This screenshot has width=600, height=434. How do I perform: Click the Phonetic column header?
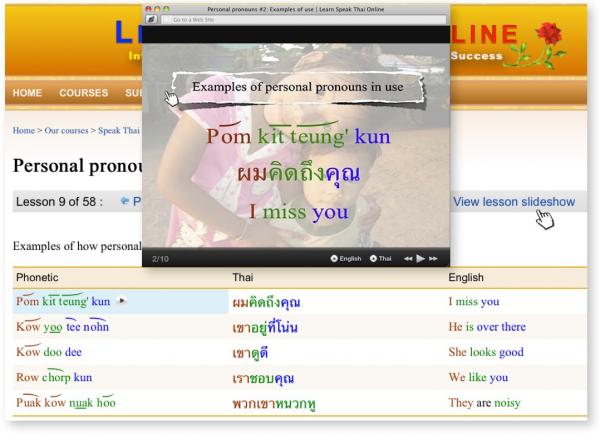pyautogui.click(x=37, y=277)
